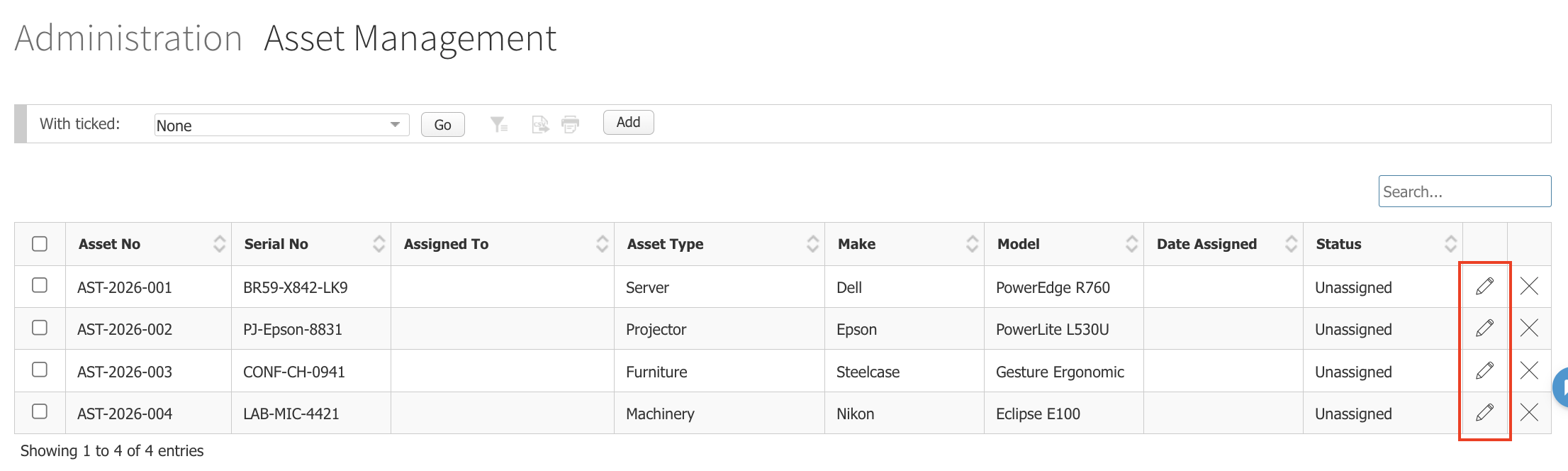Edit the Epson projector asset row
The width and height of the screenshot is (1568, 471).
(x=1484, y=328)
